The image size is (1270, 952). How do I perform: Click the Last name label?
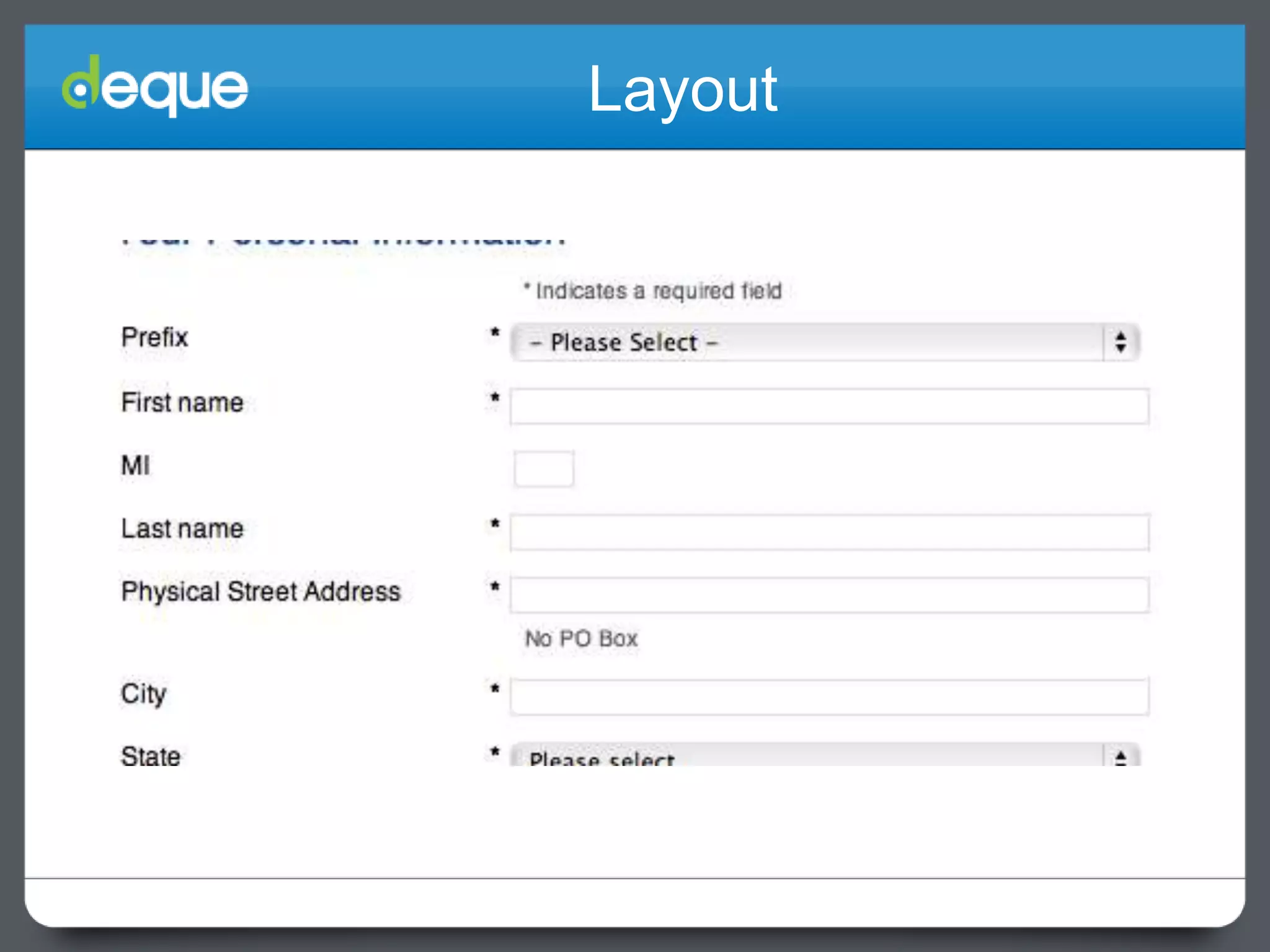coord(182,529)
